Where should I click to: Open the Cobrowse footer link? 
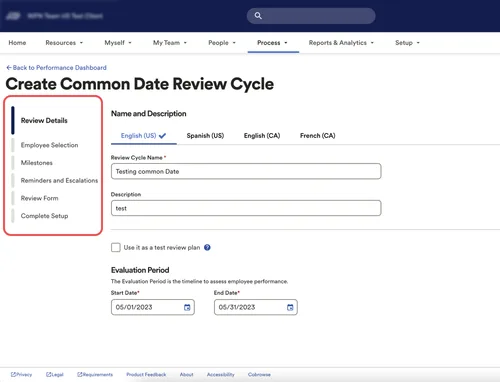pos(259,374)
